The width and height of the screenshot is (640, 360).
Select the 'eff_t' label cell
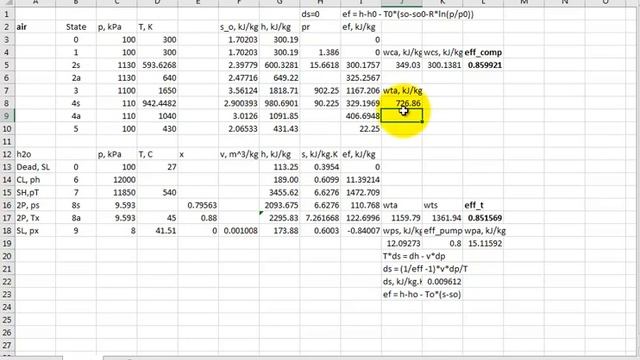484,205
